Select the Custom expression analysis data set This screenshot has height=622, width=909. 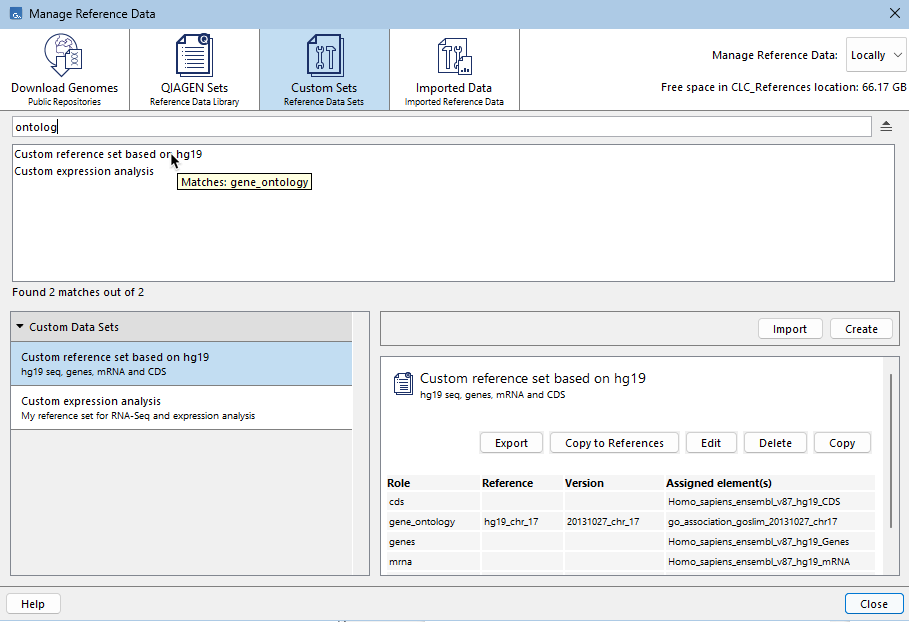click(180, 407)
